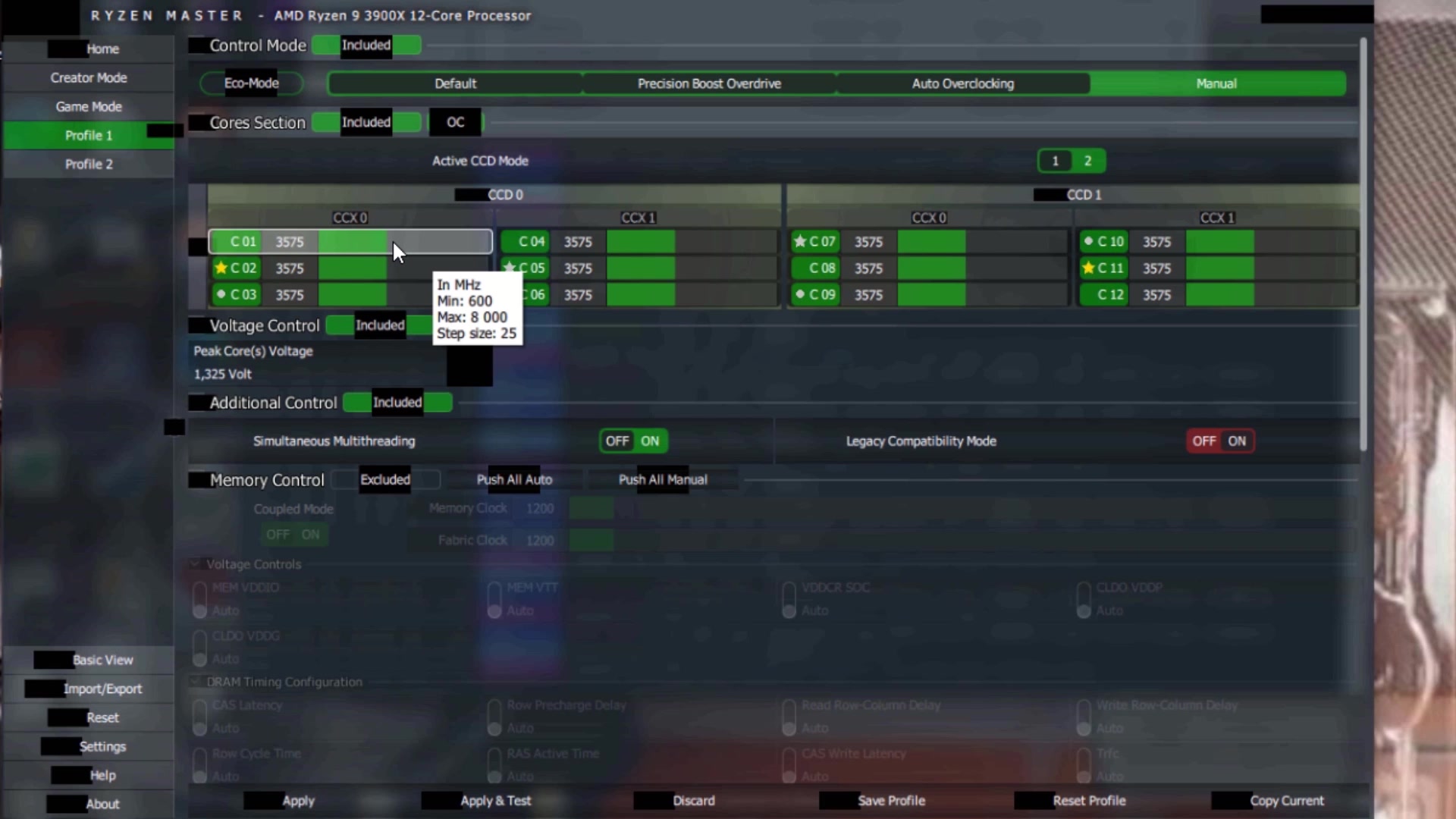Open Game Mode in sidebar
The height and width of the screenshot is (819, 1456).
[89, 107]
